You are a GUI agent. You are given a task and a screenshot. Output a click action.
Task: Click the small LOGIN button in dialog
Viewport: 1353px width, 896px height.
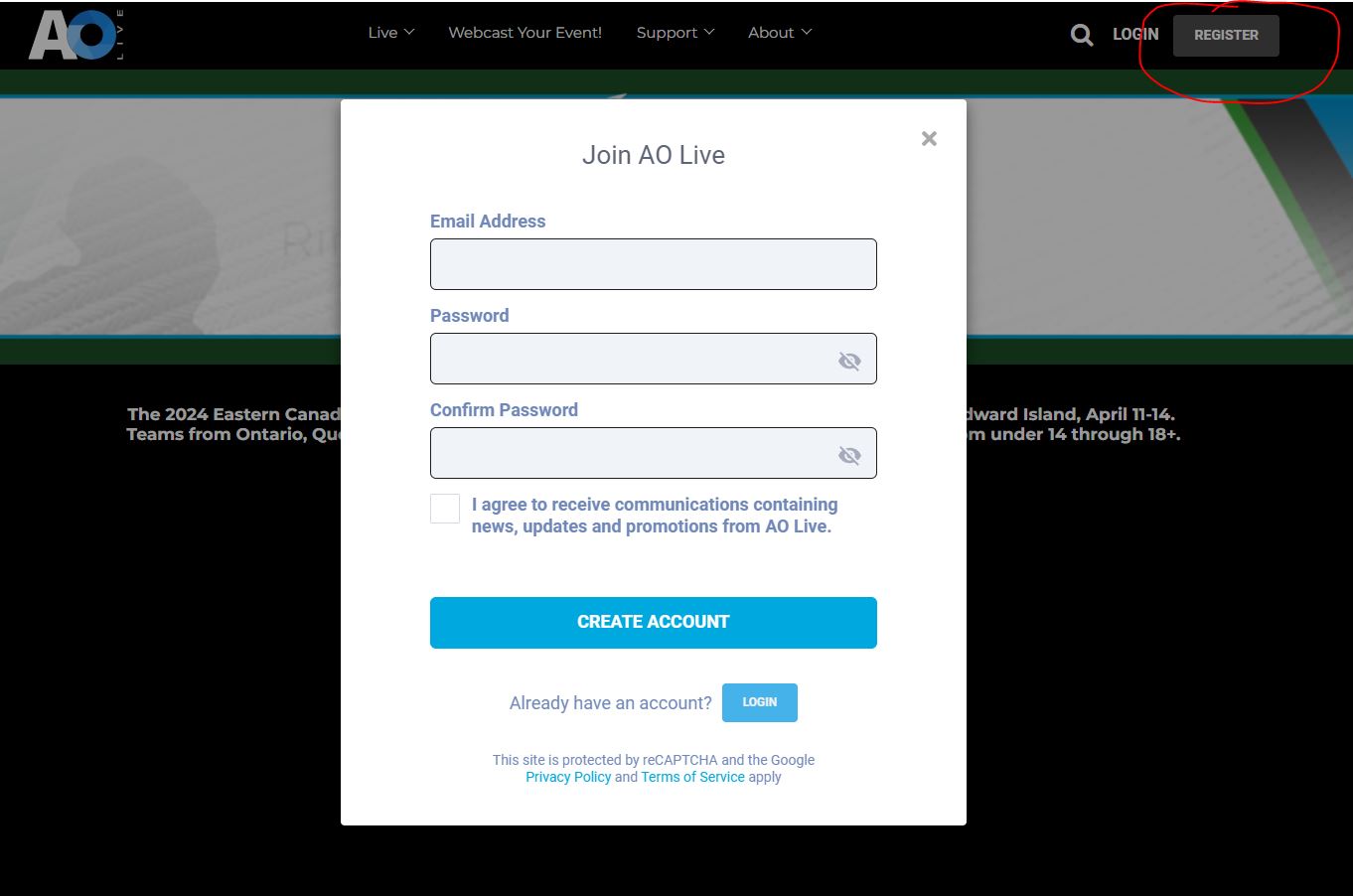pos(759,702)
